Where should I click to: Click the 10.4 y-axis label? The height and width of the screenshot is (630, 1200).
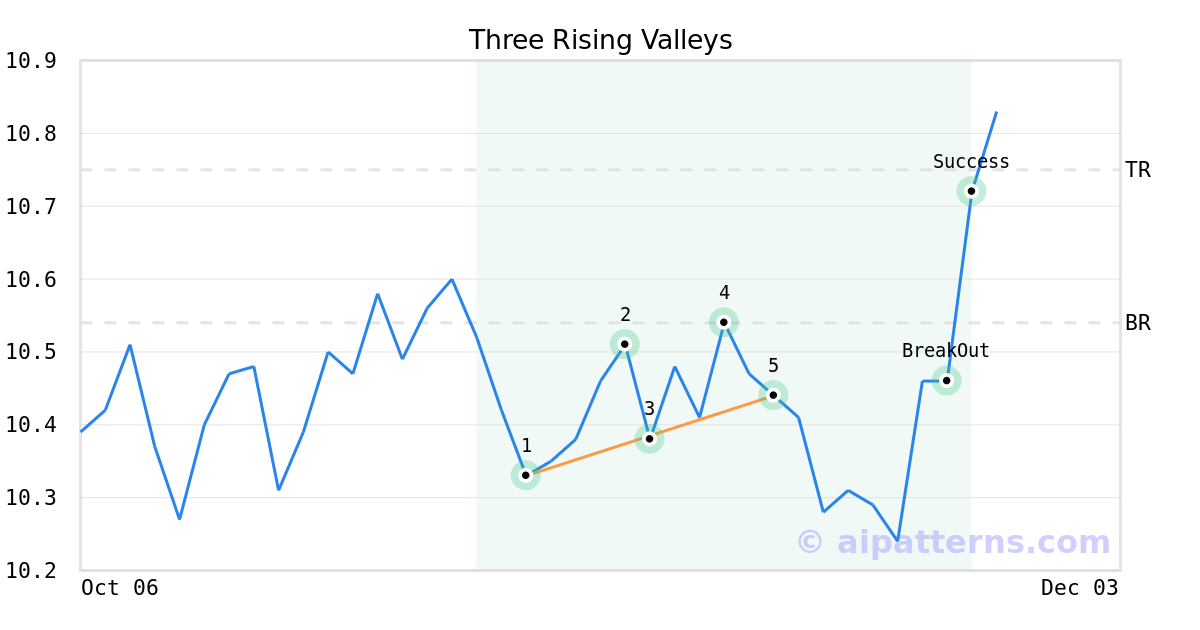[31, 425]
